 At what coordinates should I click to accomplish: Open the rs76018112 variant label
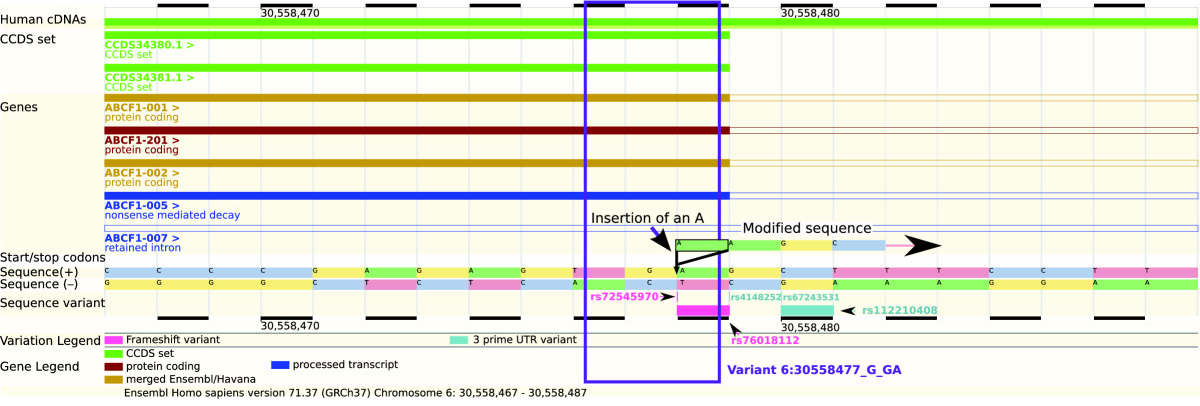click(765, 340)
